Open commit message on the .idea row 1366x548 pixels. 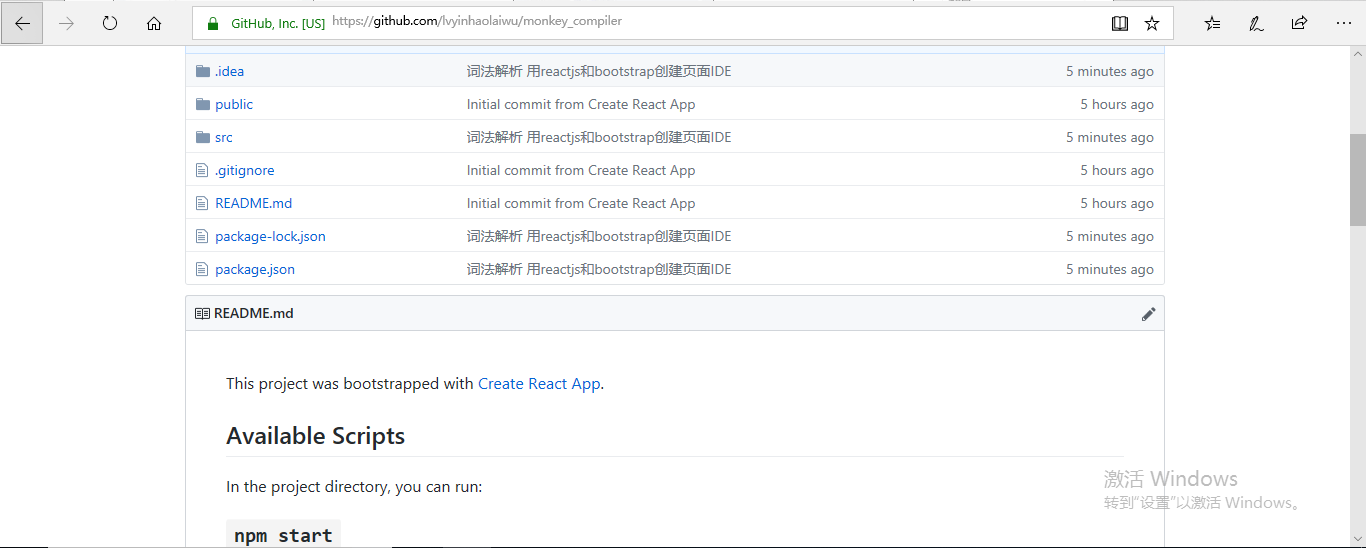tap(599, 71)
